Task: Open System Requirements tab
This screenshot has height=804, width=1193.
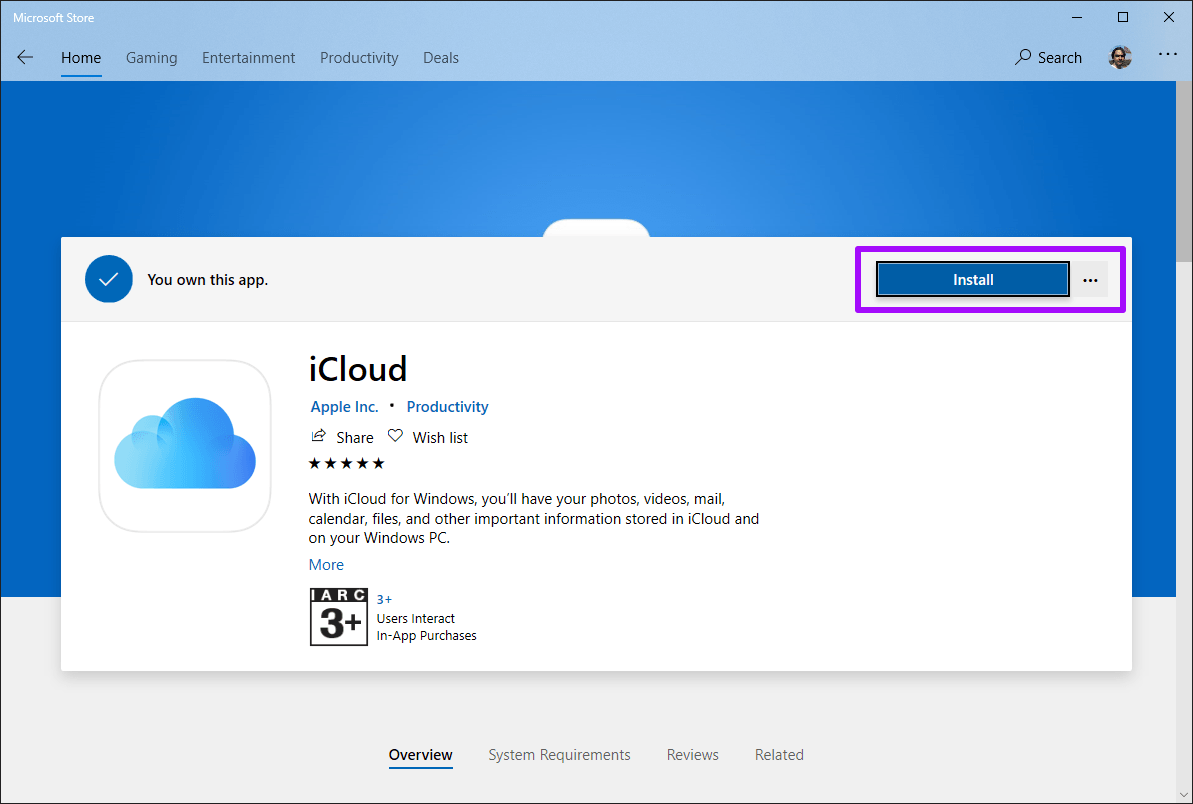Action: tap(559, 755)
